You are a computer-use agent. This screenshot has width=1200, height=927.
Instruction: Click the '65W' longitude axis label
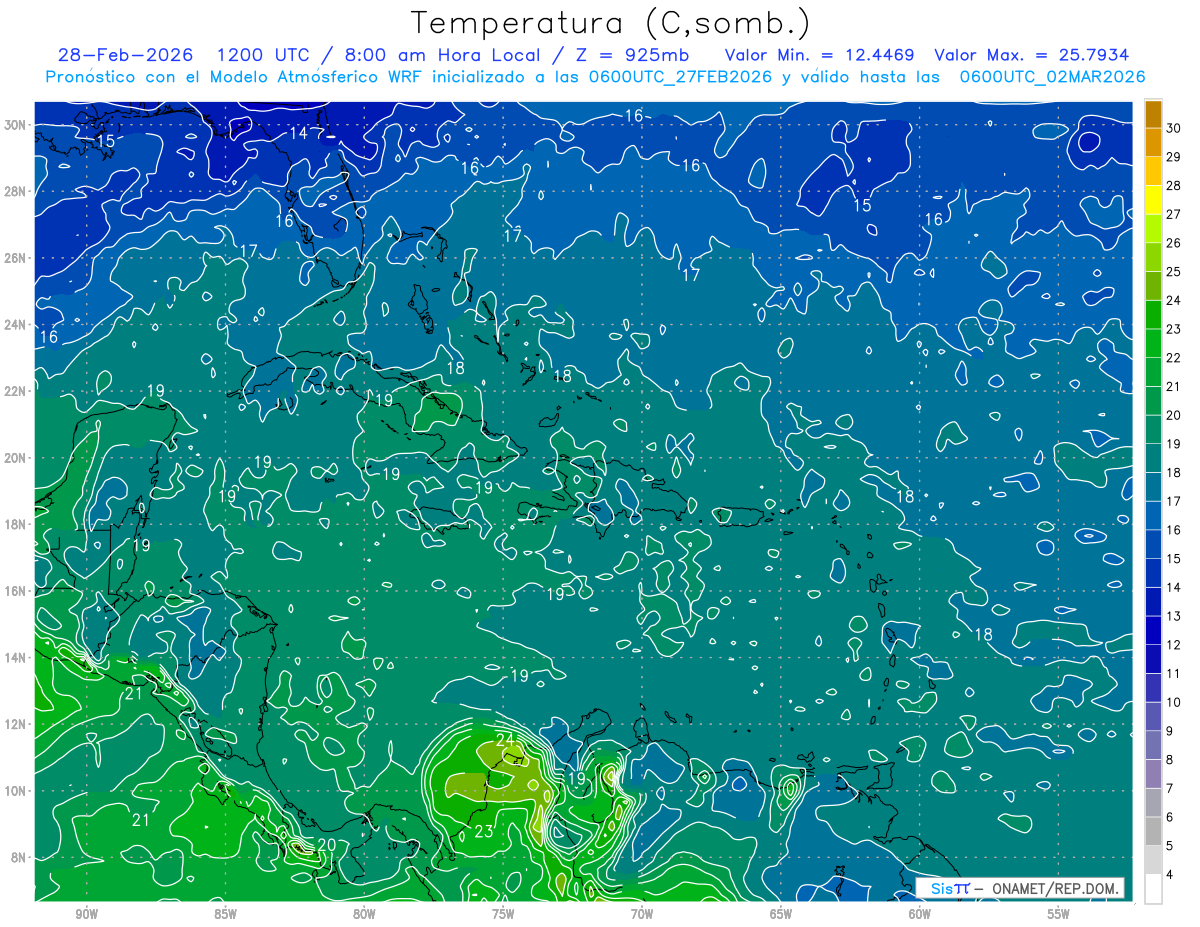781,914
